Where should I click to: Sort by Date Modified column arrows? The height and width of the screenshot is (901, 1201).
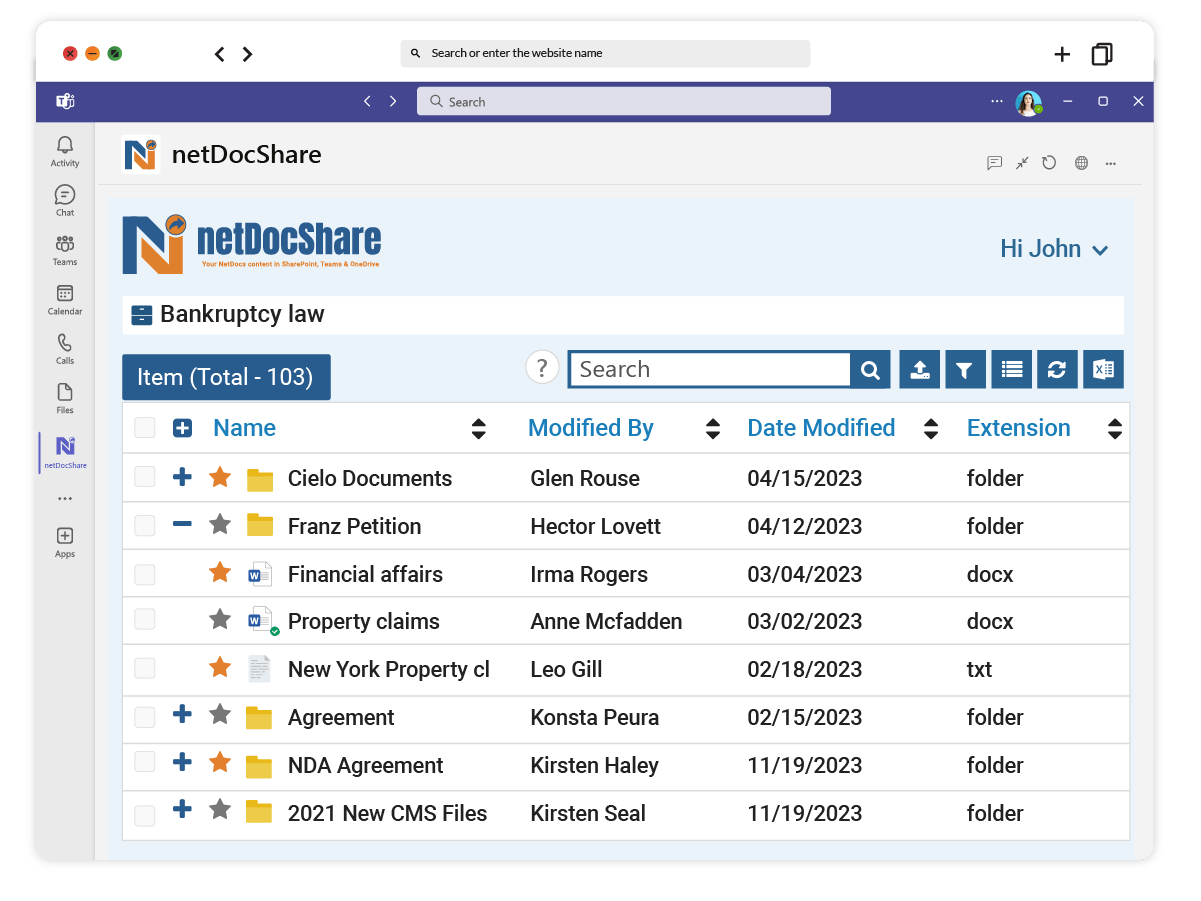click(x=931, y=429)
